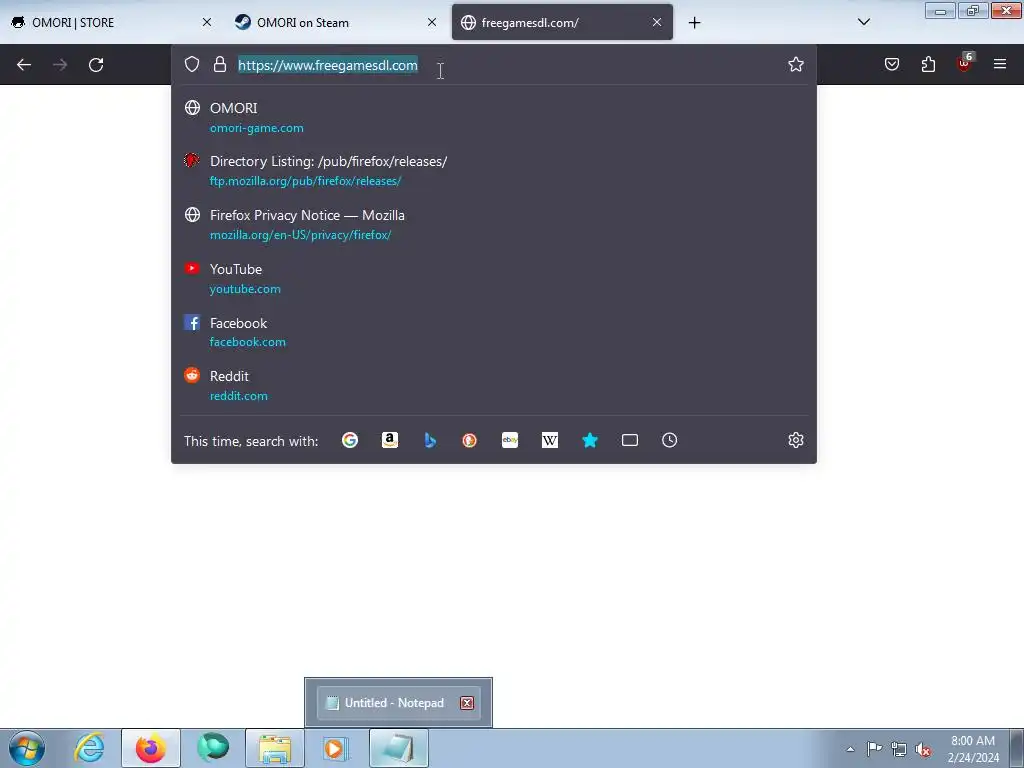This screenshot has width=1024, height=768.
Task: Open Windows Explorer folder in taskbar
Action: point(275,748)
